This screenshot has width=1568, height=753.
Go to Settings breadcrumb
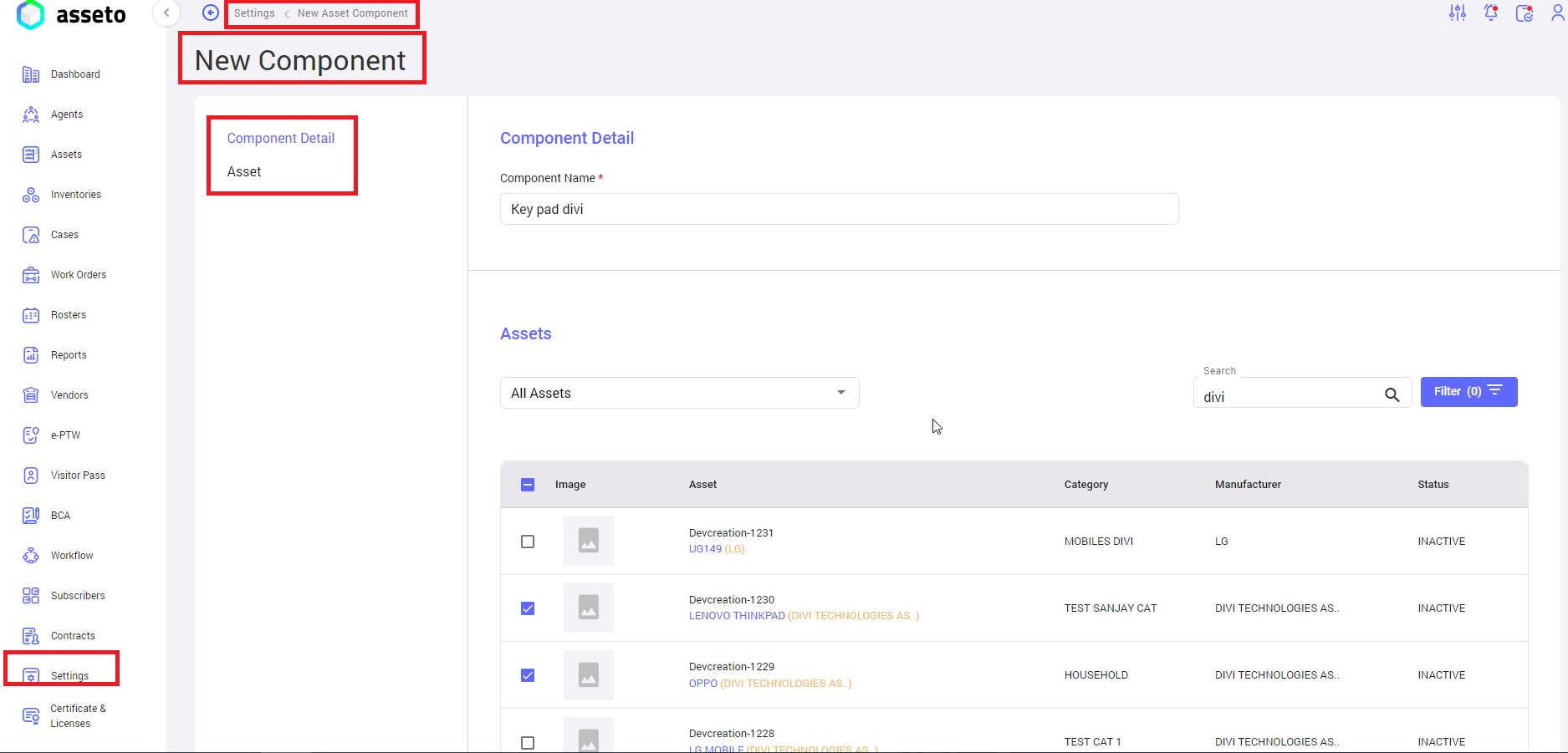click(254, 13)
